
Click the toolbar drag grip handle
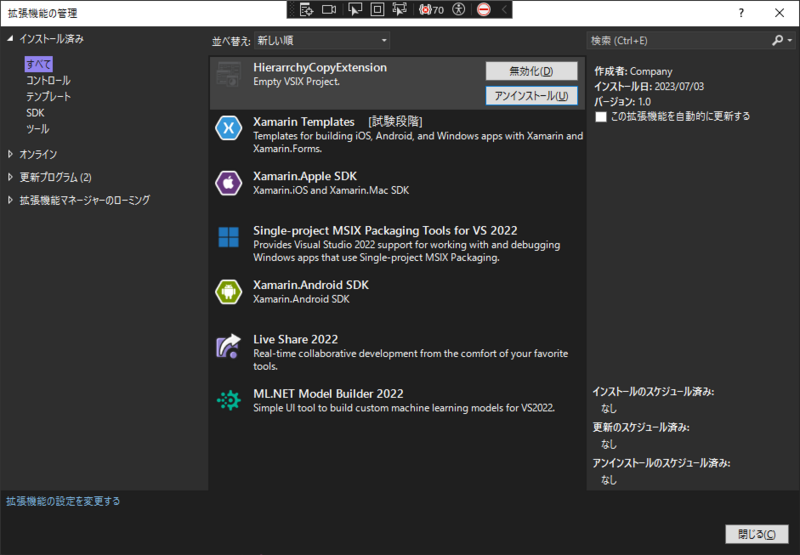tap(292, 10)
